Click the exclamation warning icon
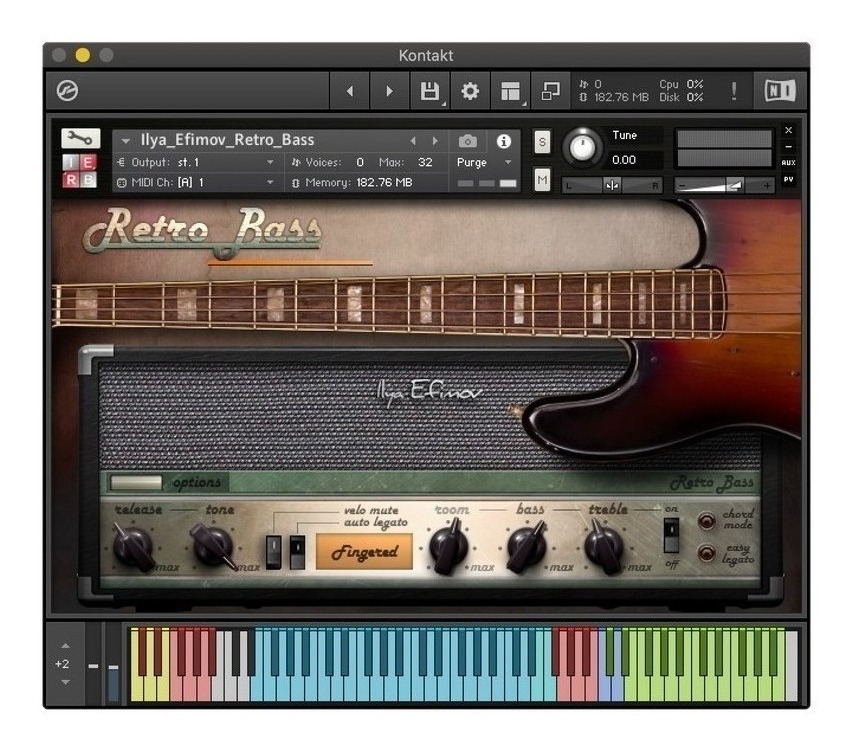 tap(734, 91)
